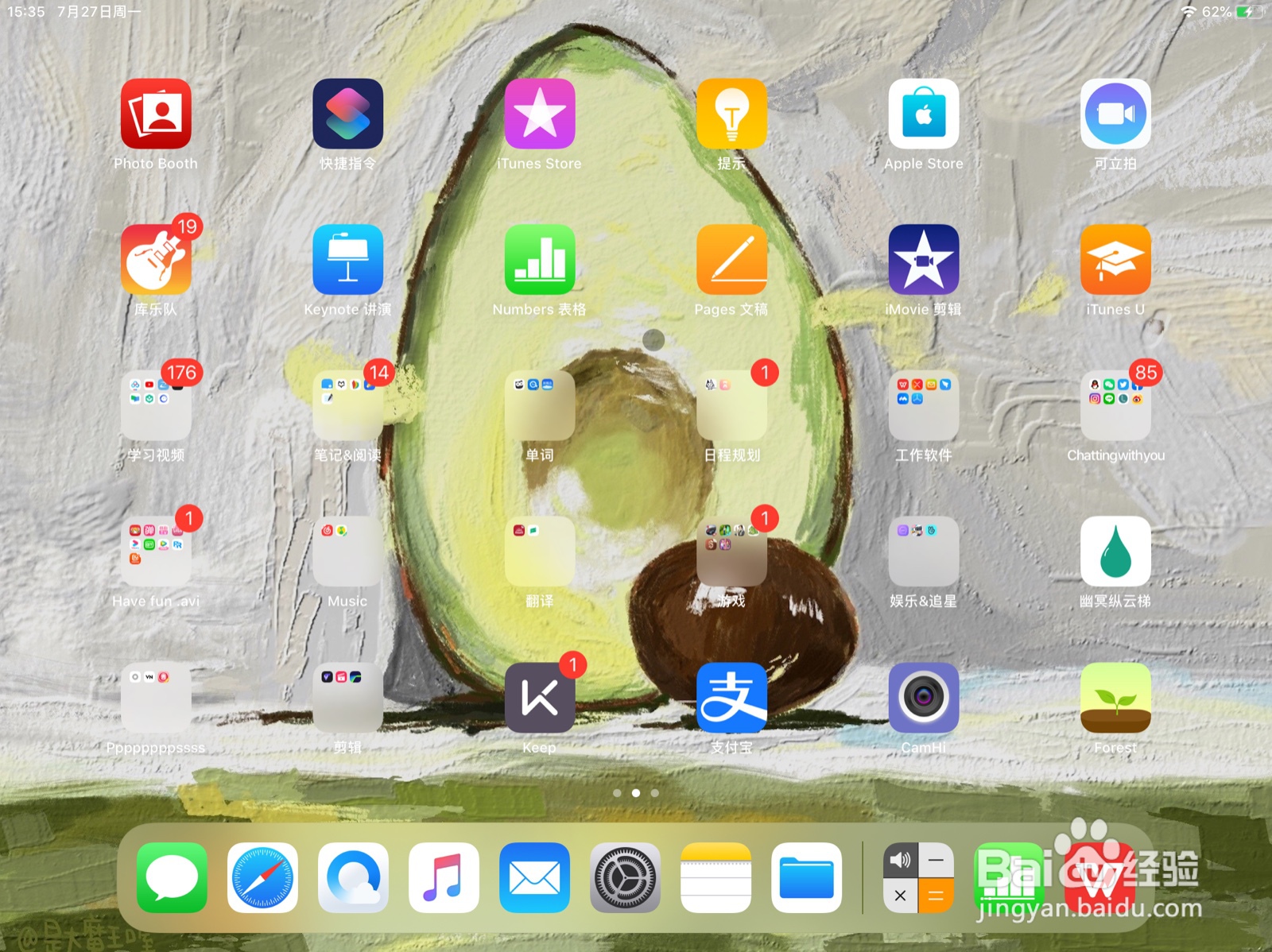Launch Keynote 讲演 app
Image resolution: width=1272 pixels, height=952 pixels.
[347, 260]
